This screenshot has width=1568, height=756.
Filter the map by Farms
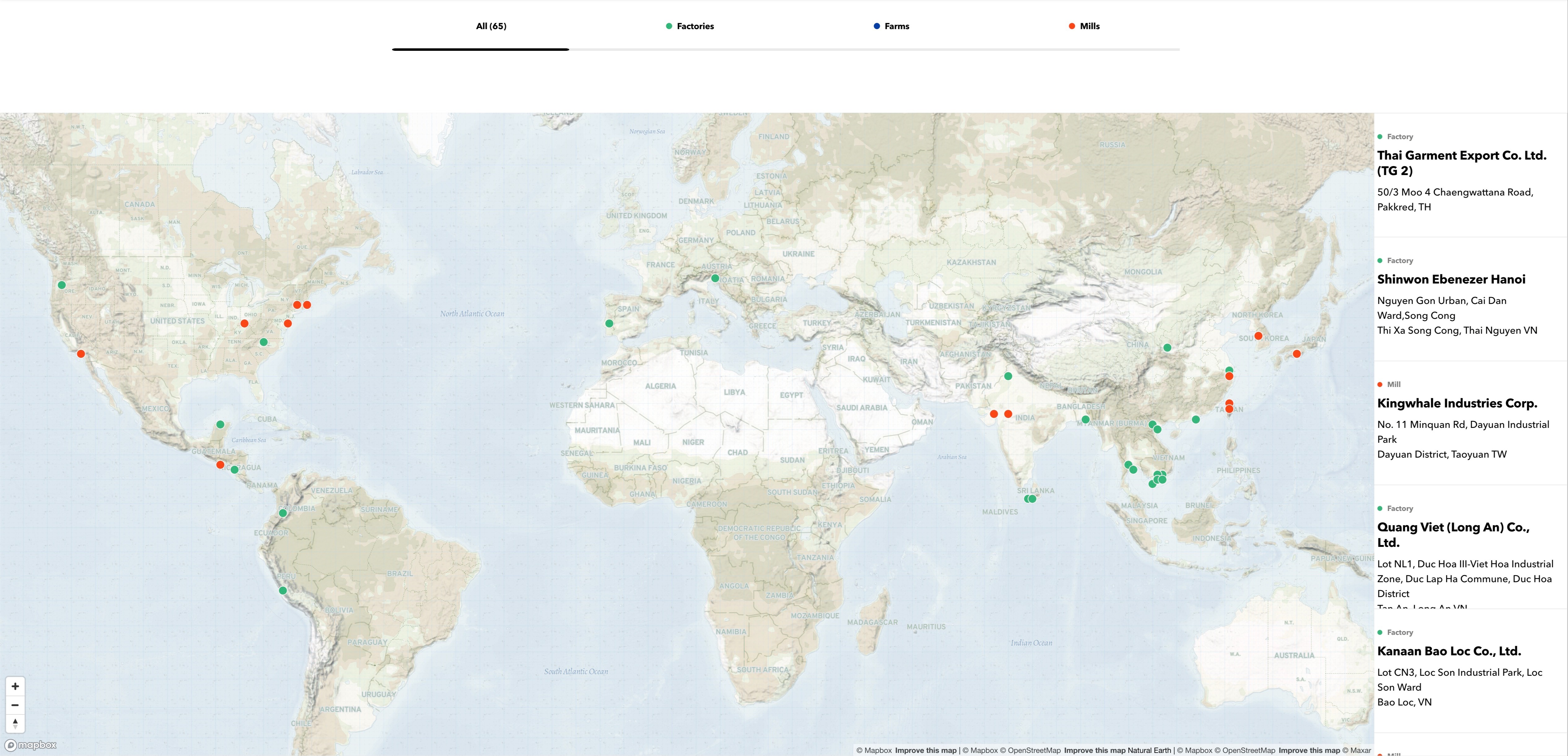tap(891, 26)
